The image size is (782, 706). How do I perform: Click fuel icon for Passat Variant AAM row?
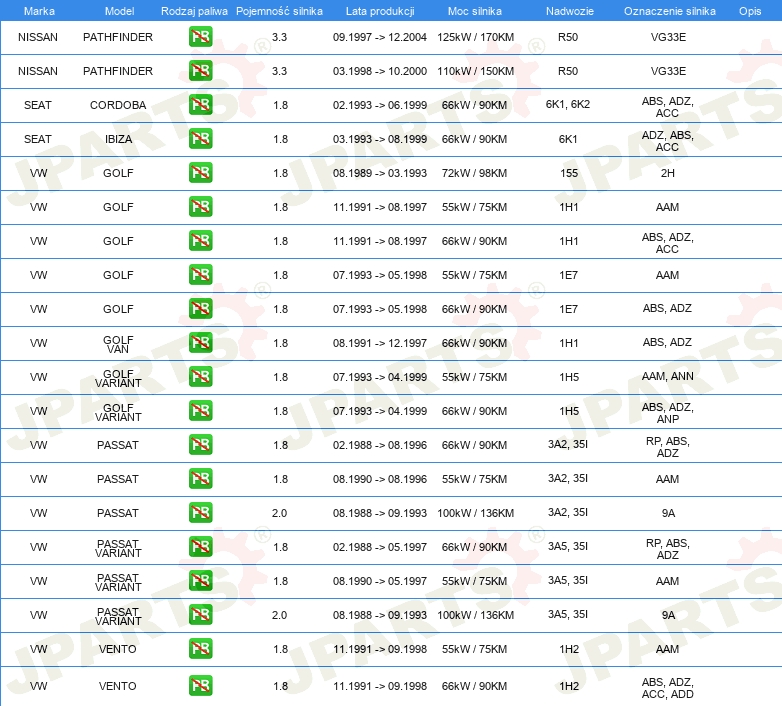coord(200,581)
